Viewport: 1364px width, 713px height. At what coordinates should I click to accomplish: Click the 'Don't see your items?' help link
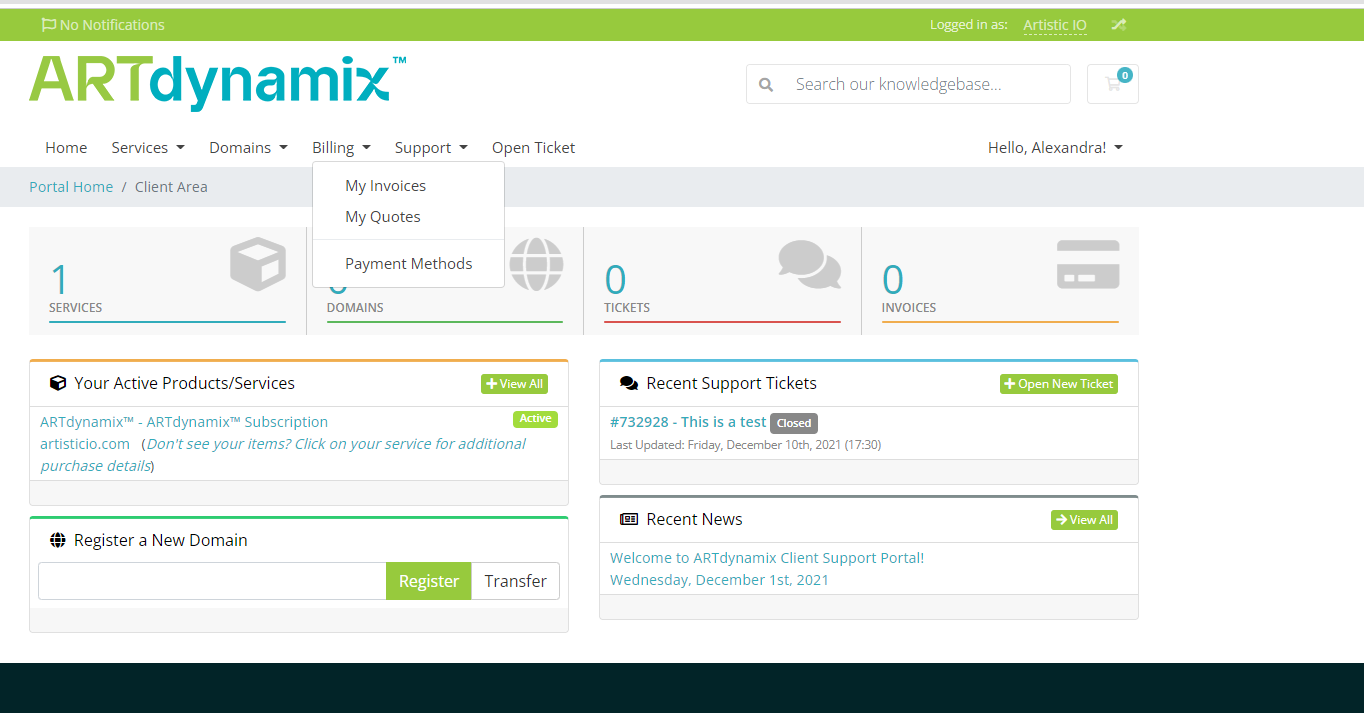pyautogui.click(x=284, y=455)
